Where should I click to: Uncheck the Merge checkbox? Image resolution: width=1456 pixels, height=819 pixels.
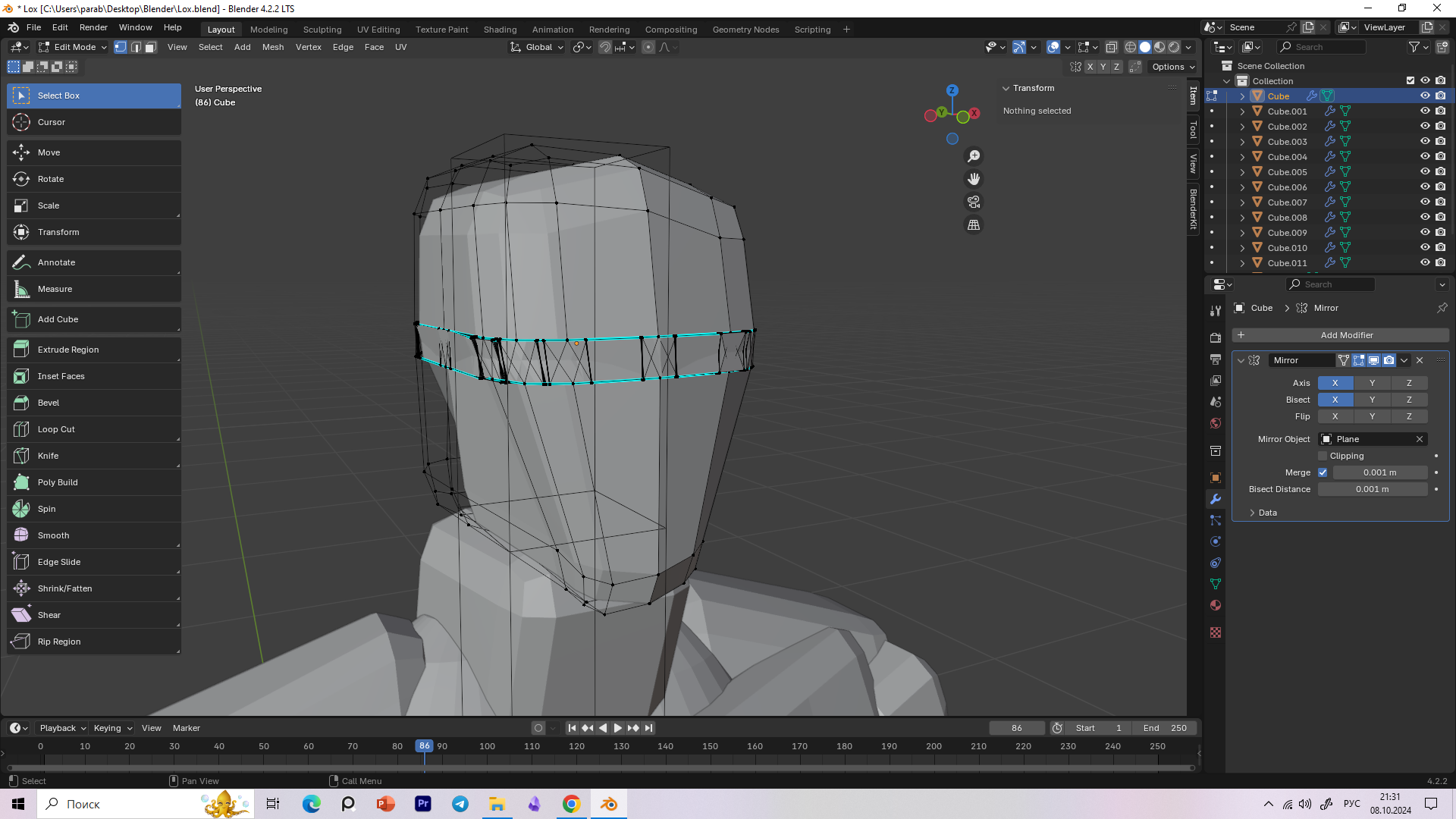pyautogui.click(x=1323, y=472)
